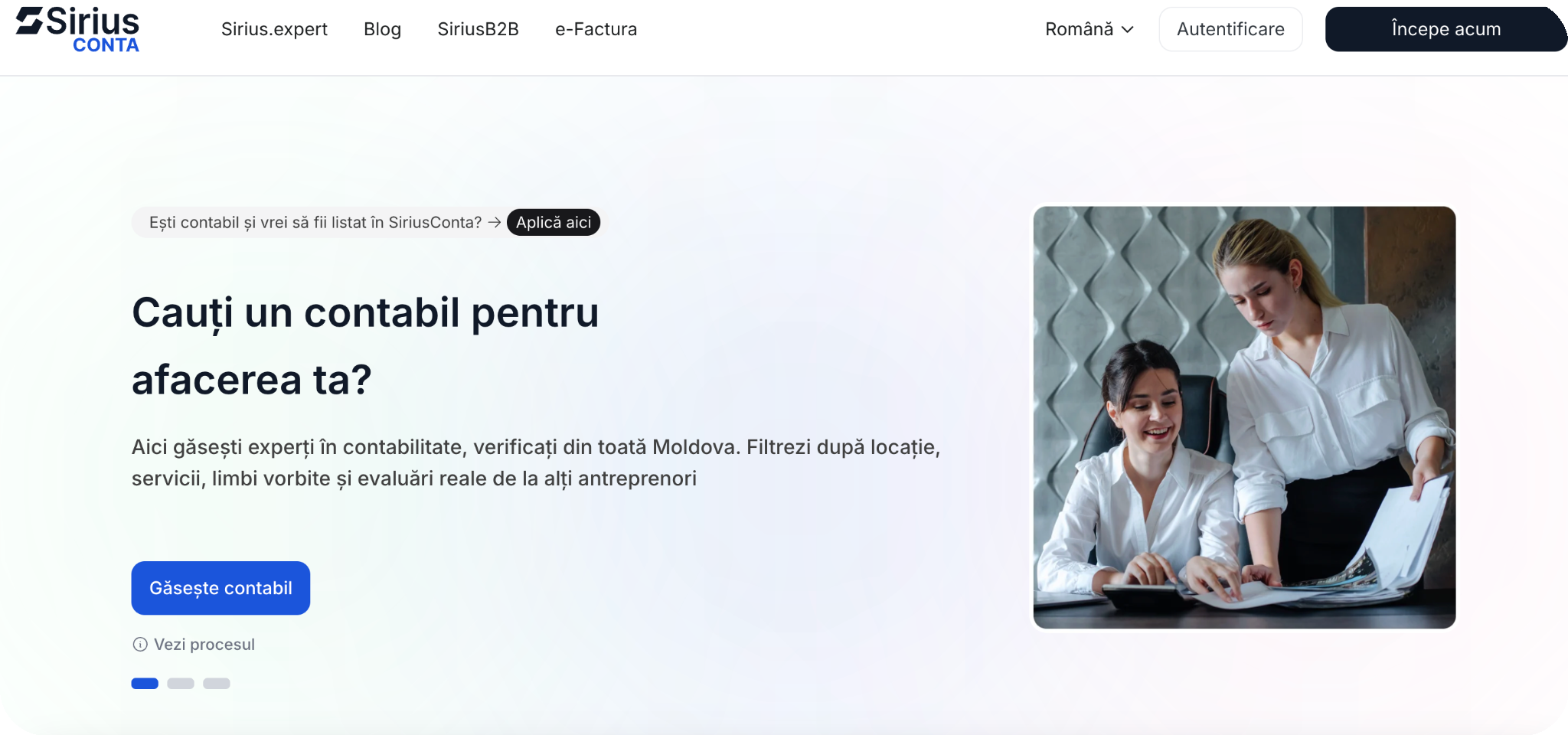Go to the Blog page
The height and width of the screenshot is (735, 1568).
[383, 29]
